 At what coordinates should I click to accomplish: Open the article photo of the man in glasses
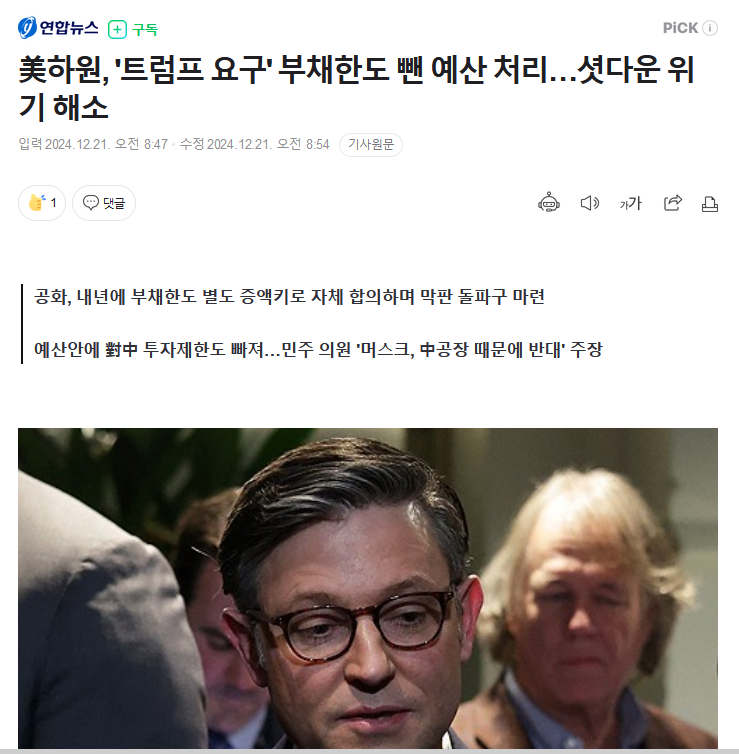point(368,588)
